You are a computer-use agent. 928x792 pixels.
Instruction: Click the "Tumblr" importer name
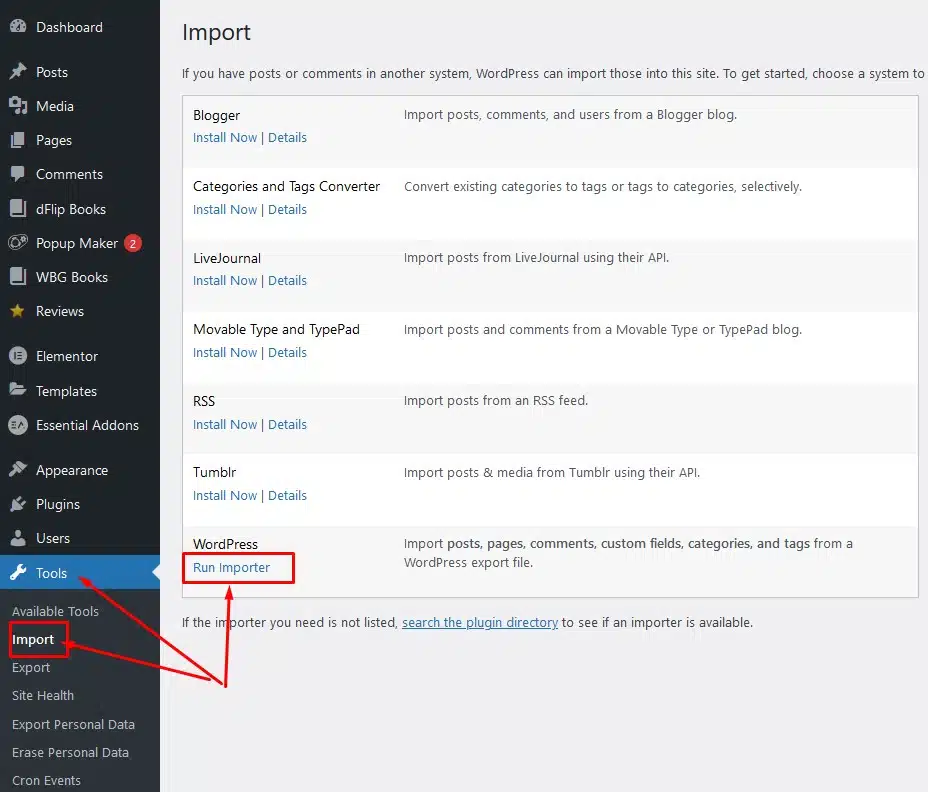pyautogui.click(x=214, y=472)
